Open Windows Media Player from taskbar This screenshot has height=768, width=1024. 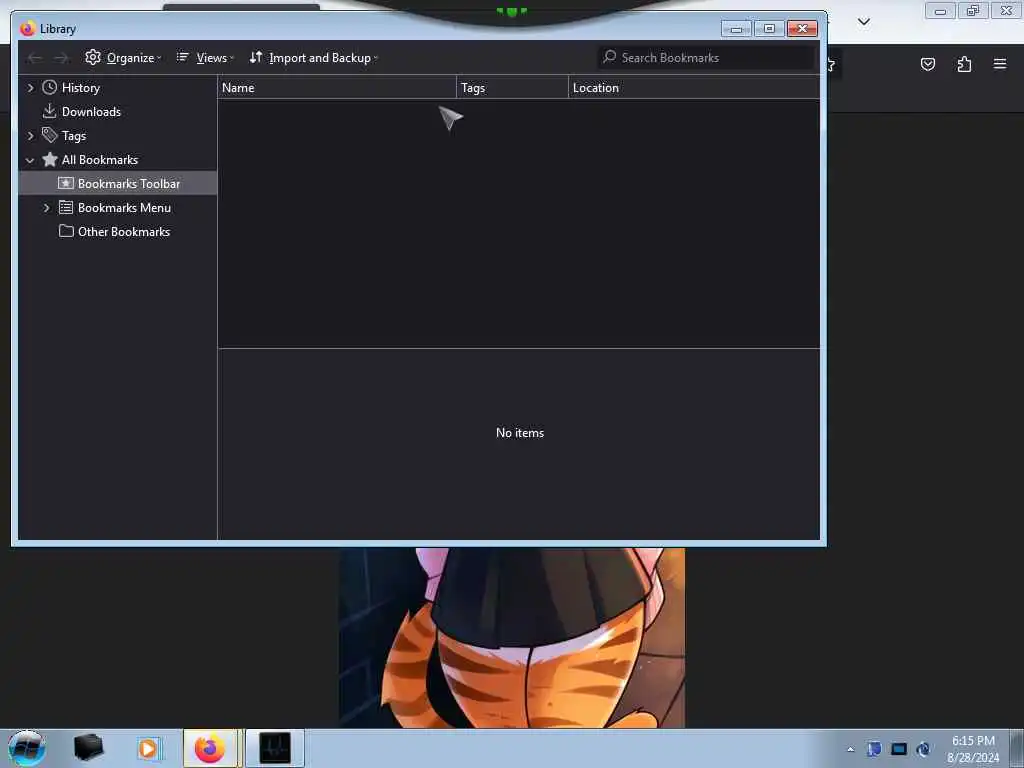coord(148,748)
